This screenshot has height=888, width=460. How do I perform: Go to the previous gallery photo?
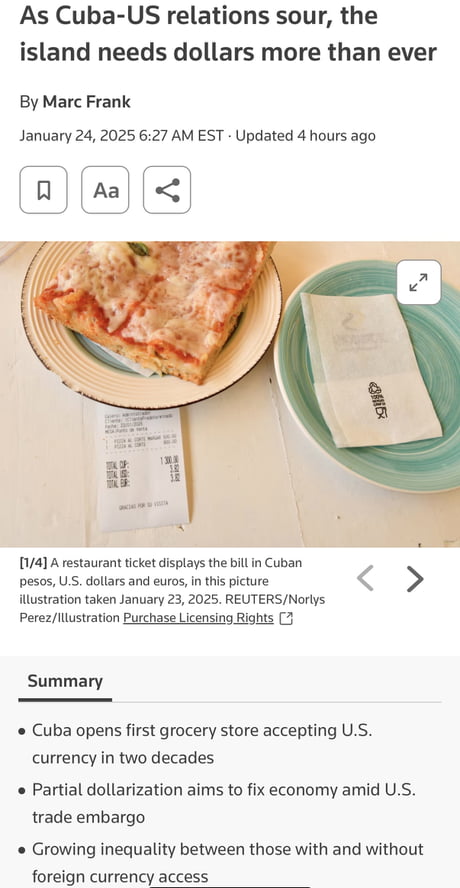click(x=365, y=579)
